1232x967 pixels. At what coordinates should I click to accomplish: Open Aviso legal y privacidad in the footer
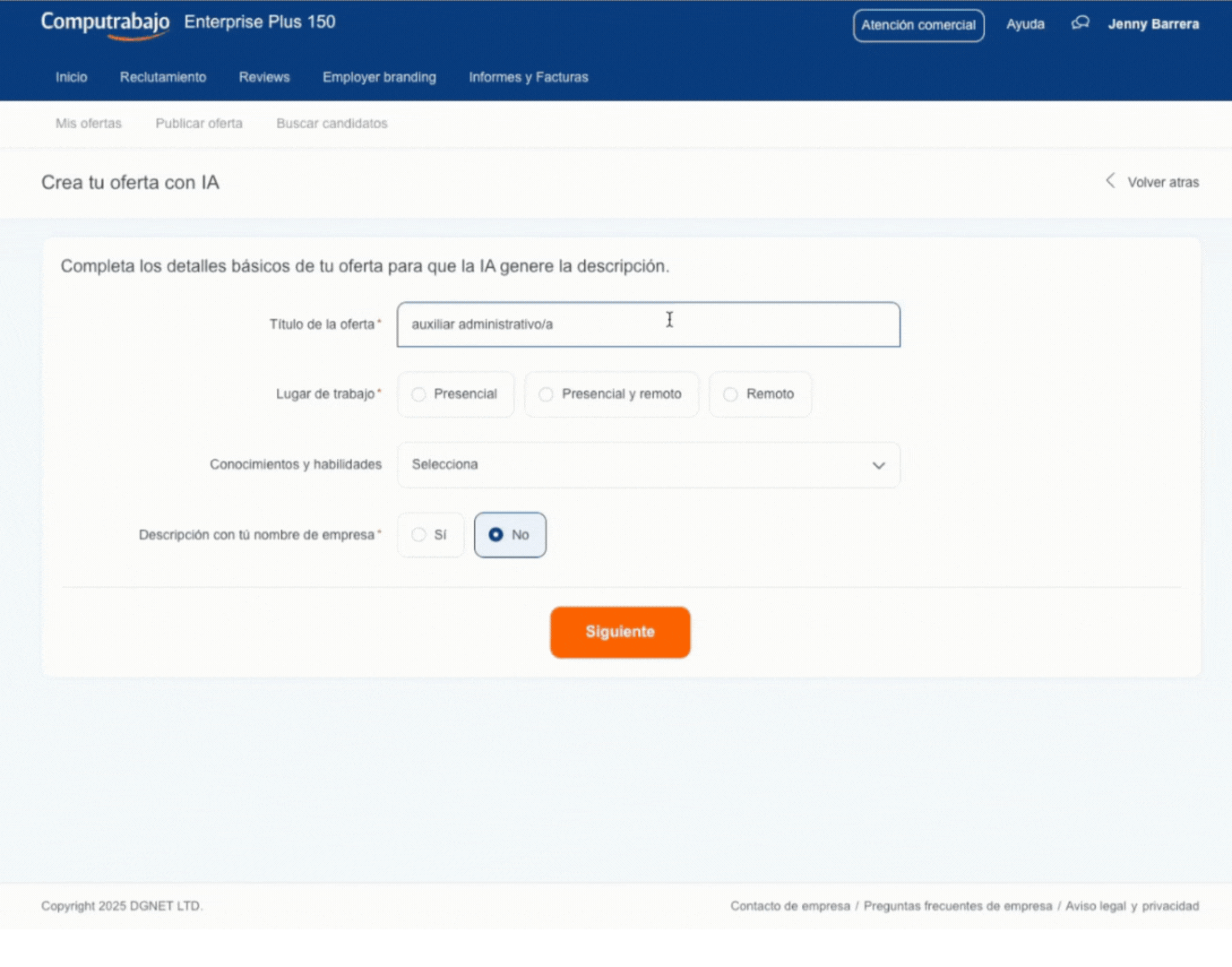1132,906
